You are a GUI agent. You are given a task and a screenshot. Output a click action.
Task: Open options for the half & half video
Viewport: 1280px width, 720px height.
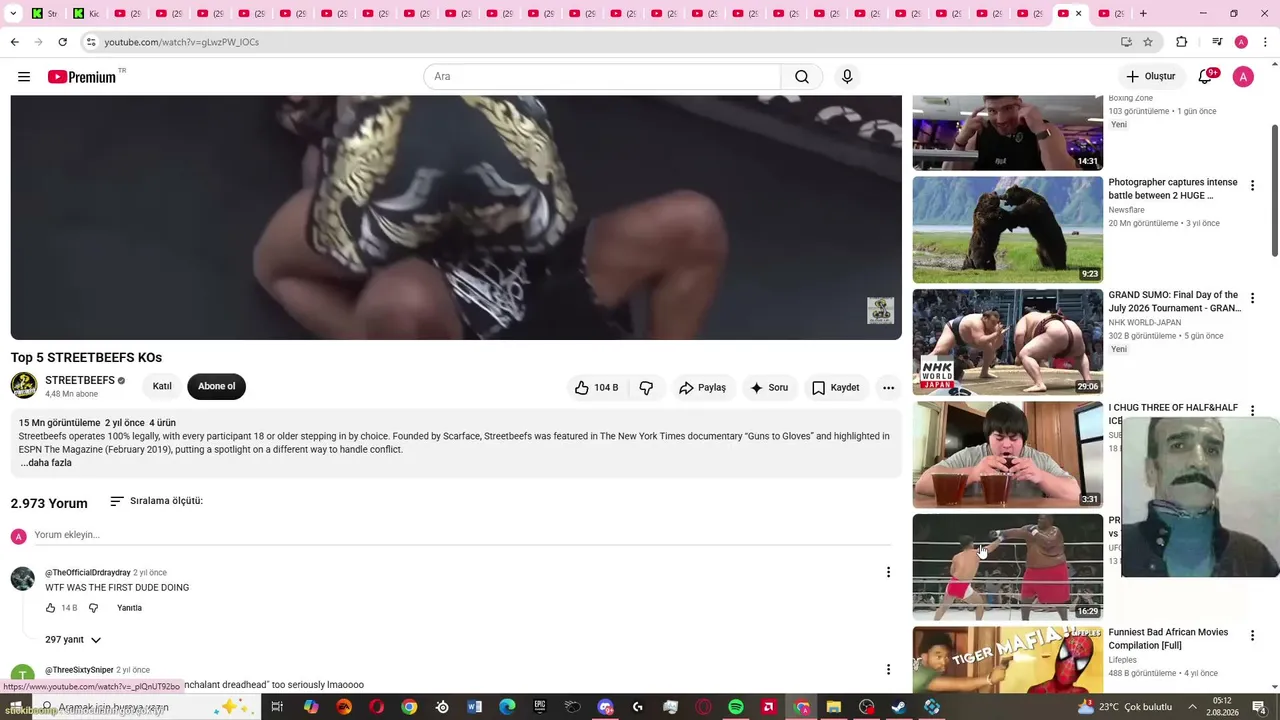tap(1252, 411)
